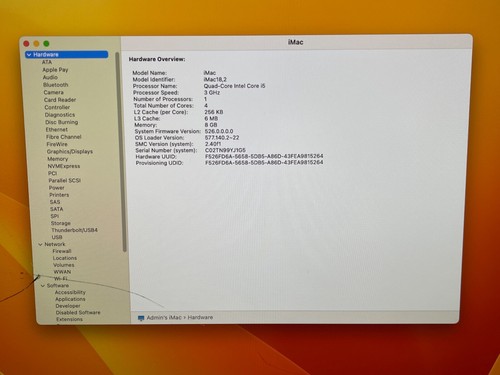Select SPI in the sidebar

(x=55, y=216)
